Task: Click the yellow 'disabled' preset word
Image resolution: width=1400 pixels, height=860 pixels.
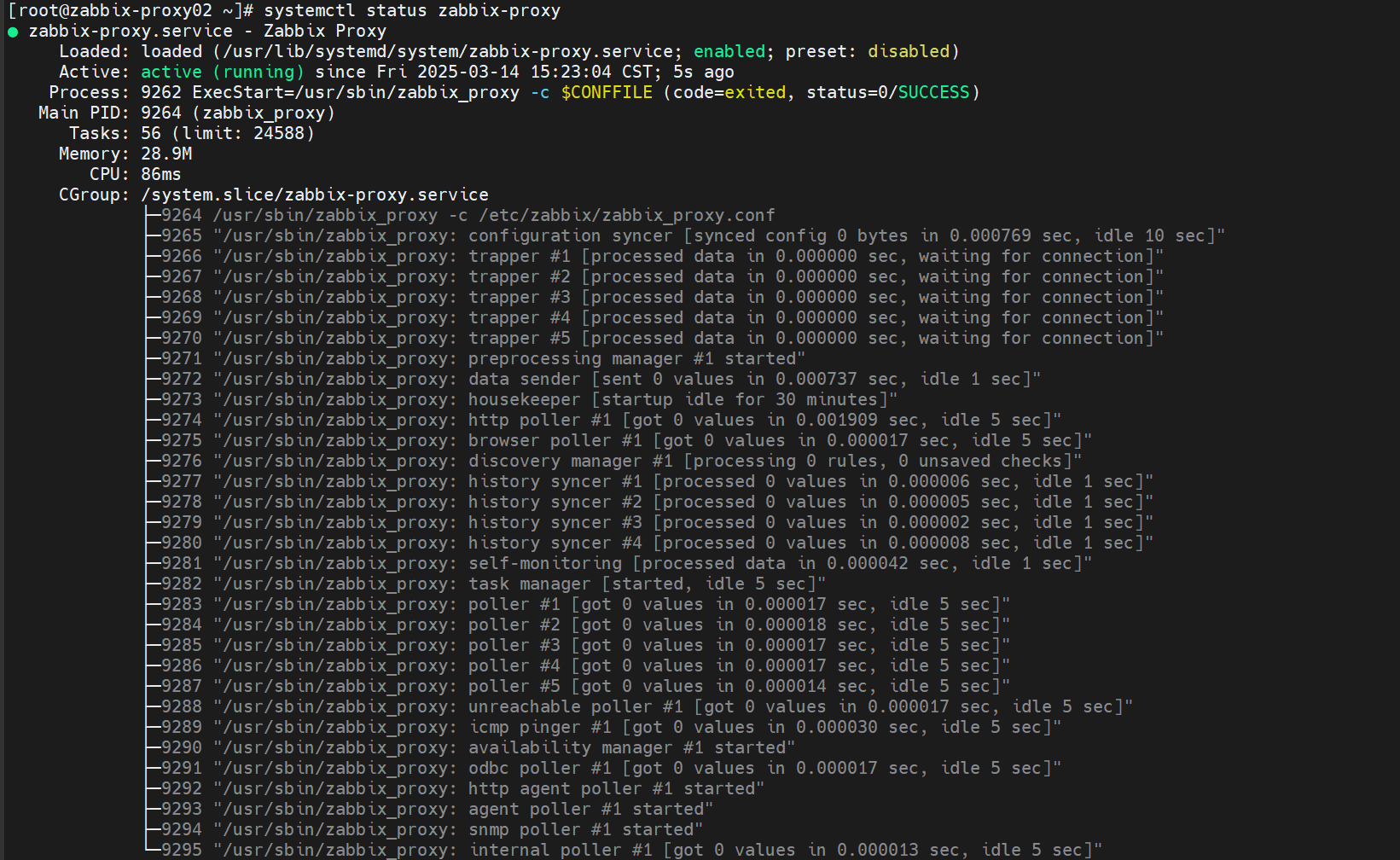Action: tap(909, 51)
